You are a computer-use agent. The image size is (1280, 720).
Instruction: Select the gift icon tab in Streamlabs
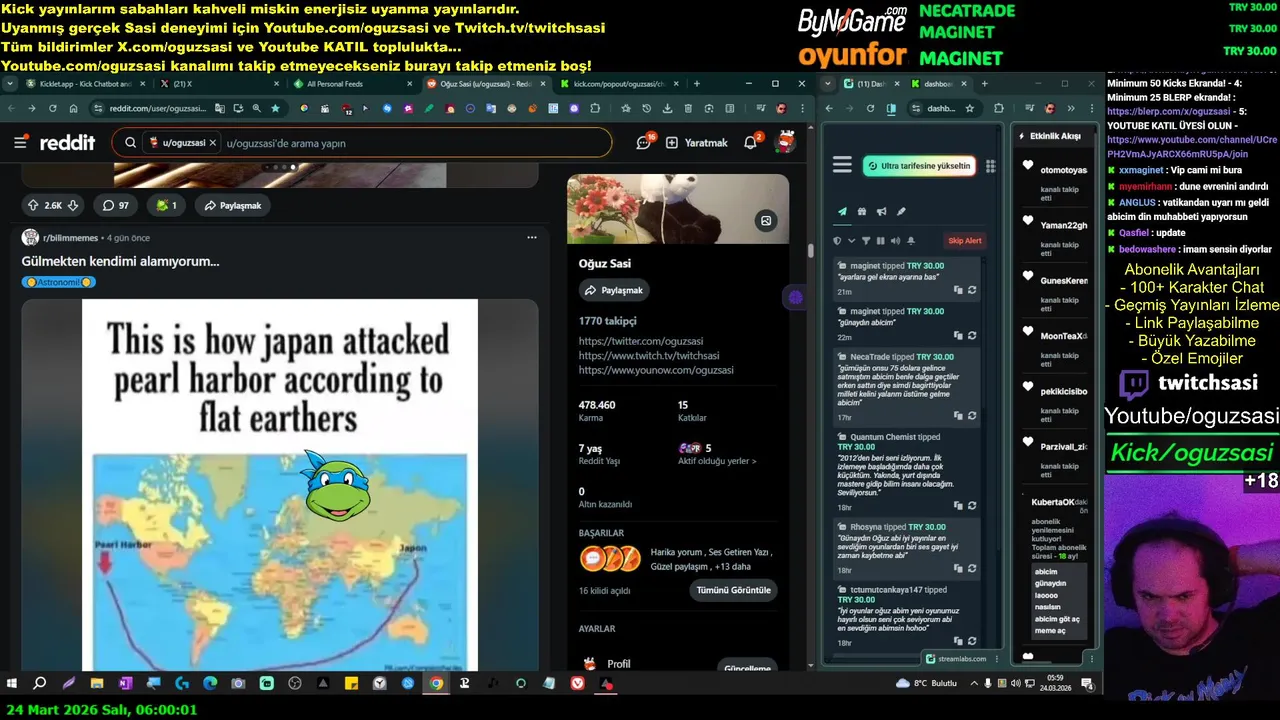(862, 211)
